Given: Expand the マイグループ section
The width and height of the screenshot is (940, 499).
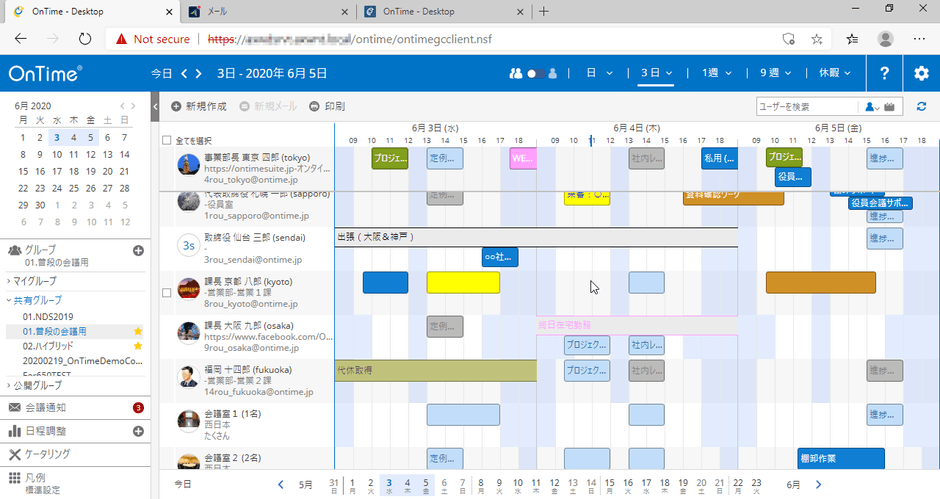Looking at the screenshot, I should pyautogui.click(x=34, y=281).
